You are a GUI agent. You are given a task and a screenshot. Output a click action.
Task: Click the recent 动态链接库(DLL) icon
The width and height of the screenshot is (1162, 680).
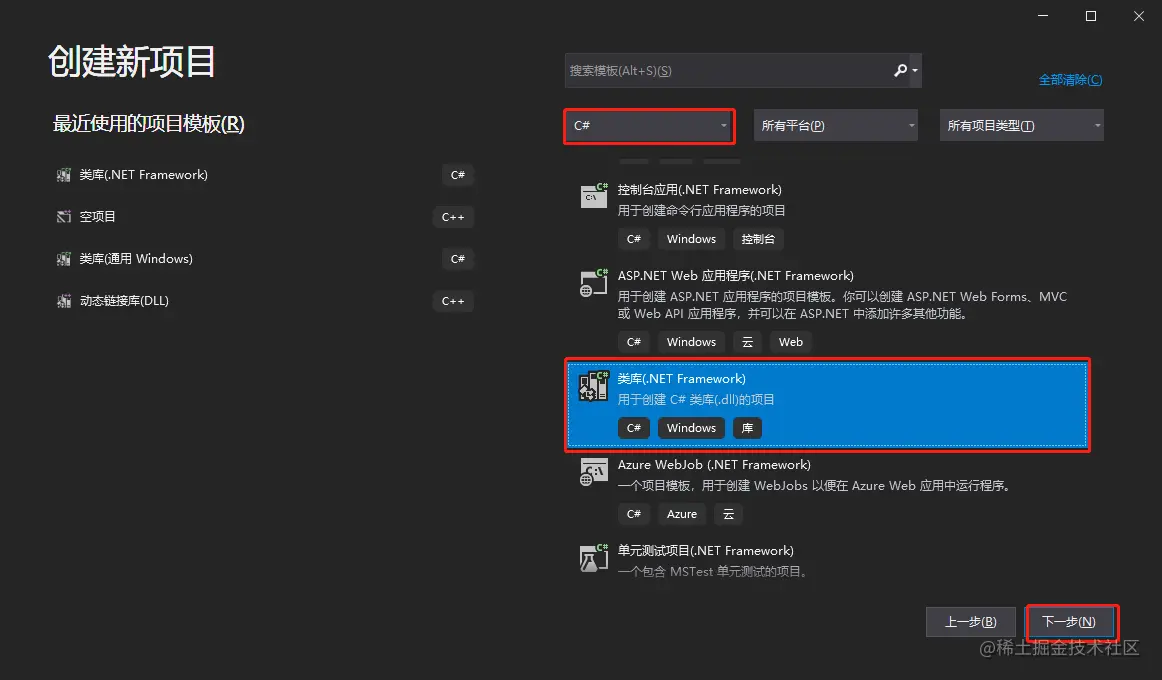click(64, 301)
